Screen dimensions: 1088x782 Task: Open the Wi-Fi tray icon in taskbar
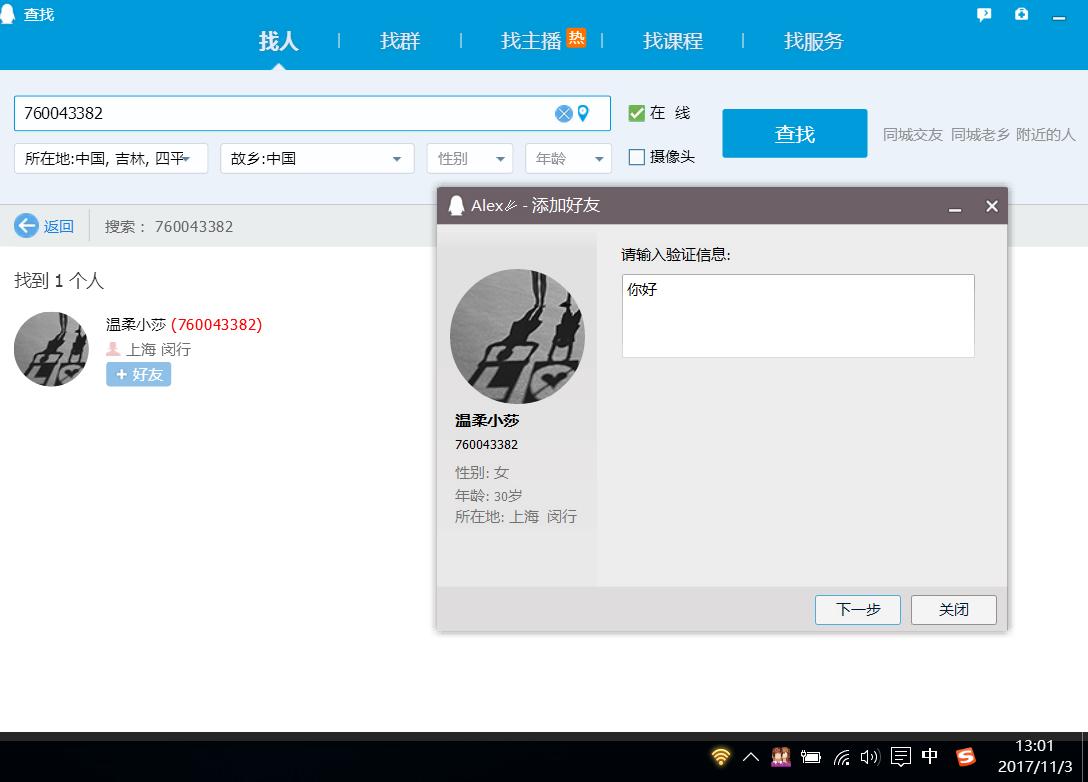click(721, 756)
